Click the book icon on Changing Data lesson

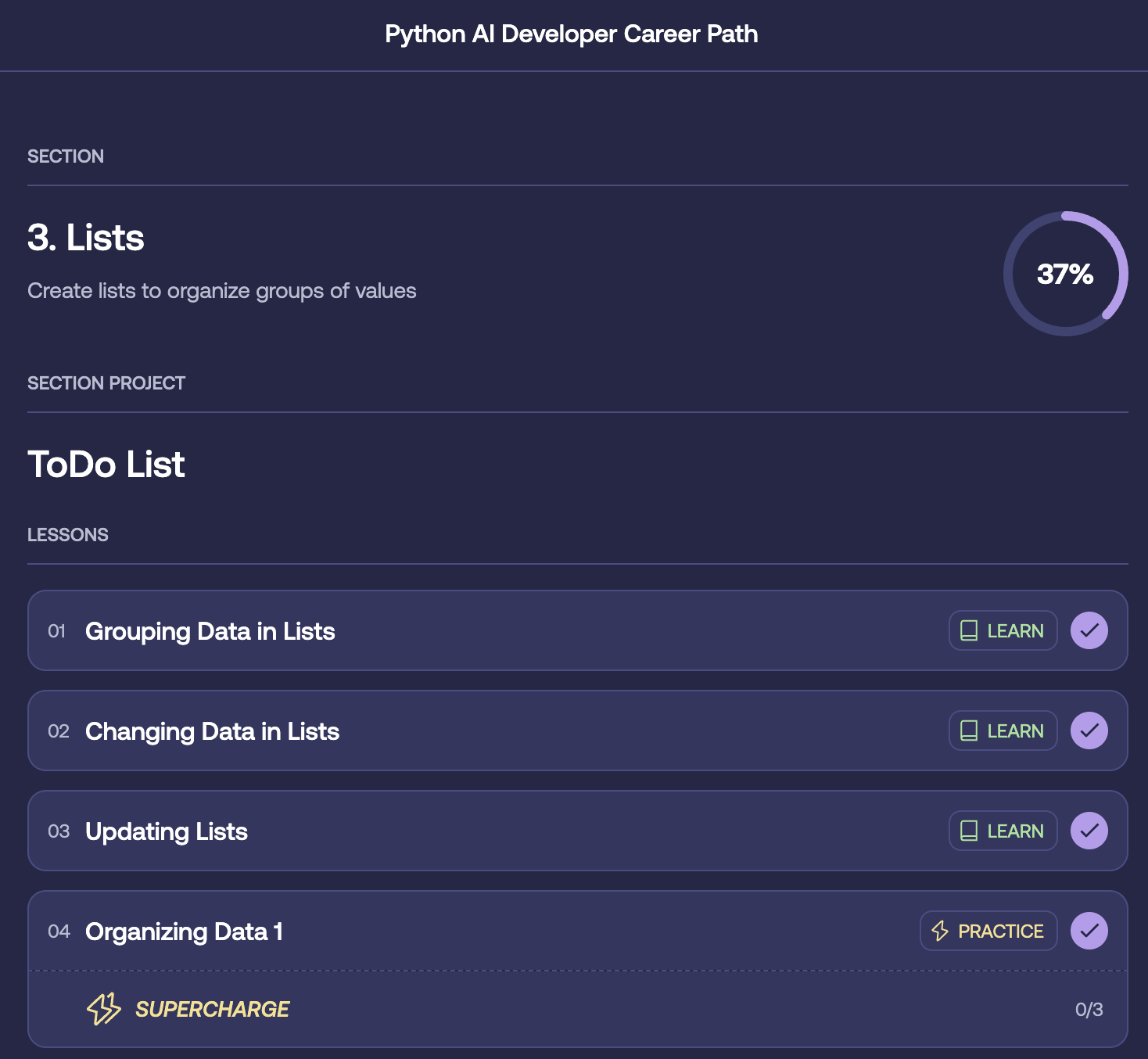pyautogui.click(x=968, y=731)
